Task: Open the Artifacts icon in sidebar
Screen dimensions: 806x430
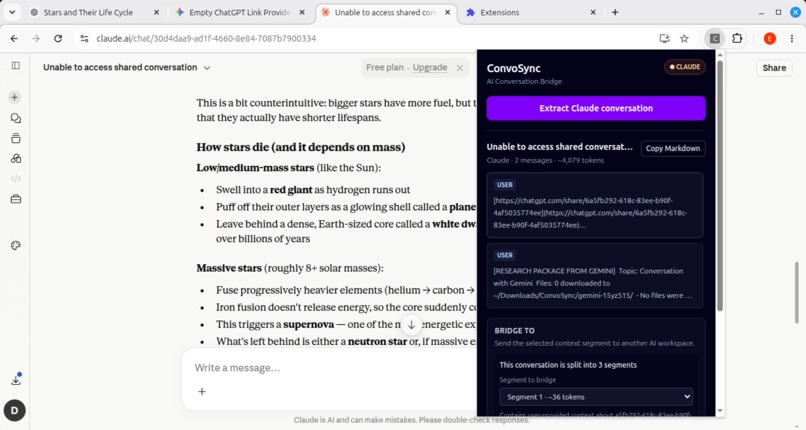Action: point(16,158)
